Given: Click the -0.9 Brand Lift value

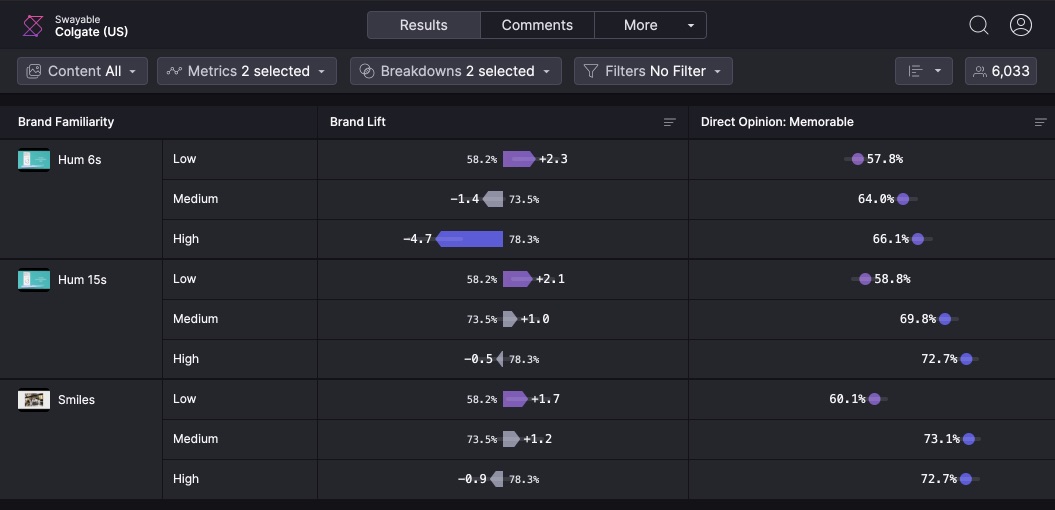Looking at the screenshot, I should (472, 479).
